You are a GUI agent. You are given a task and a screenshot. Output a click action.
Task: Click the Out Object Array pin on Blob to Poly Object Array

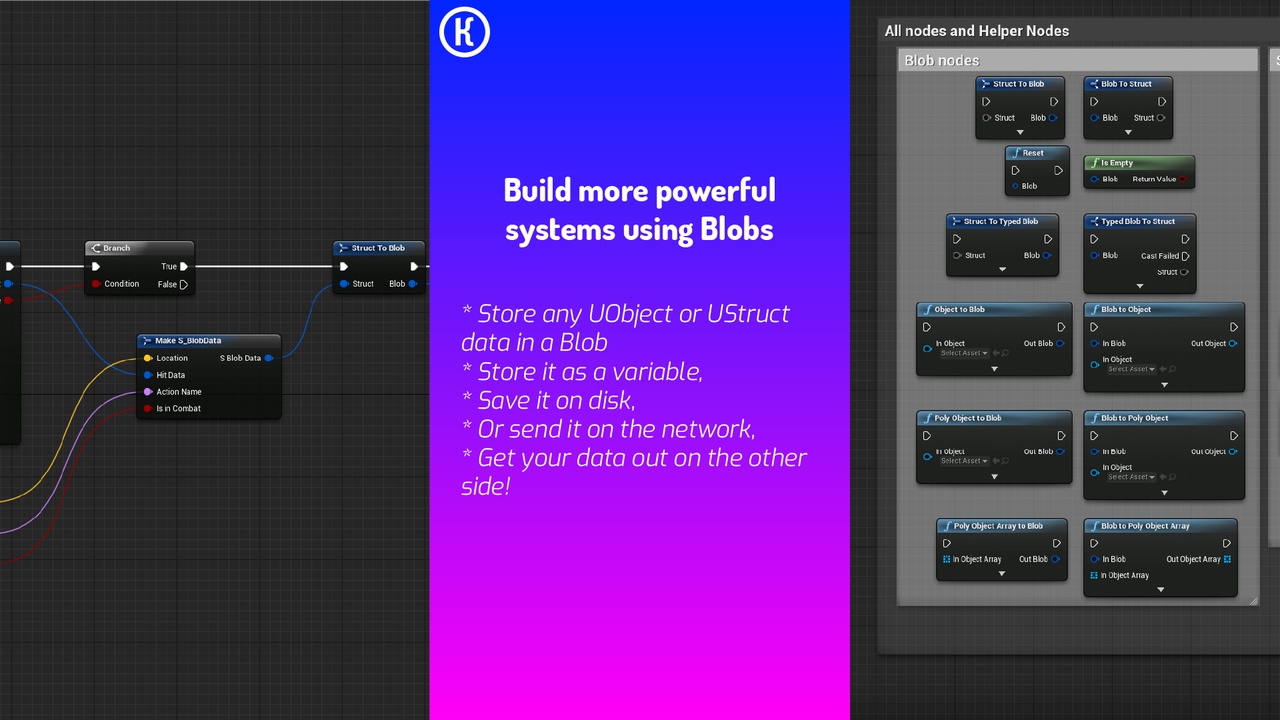(x=1228, y=560)
